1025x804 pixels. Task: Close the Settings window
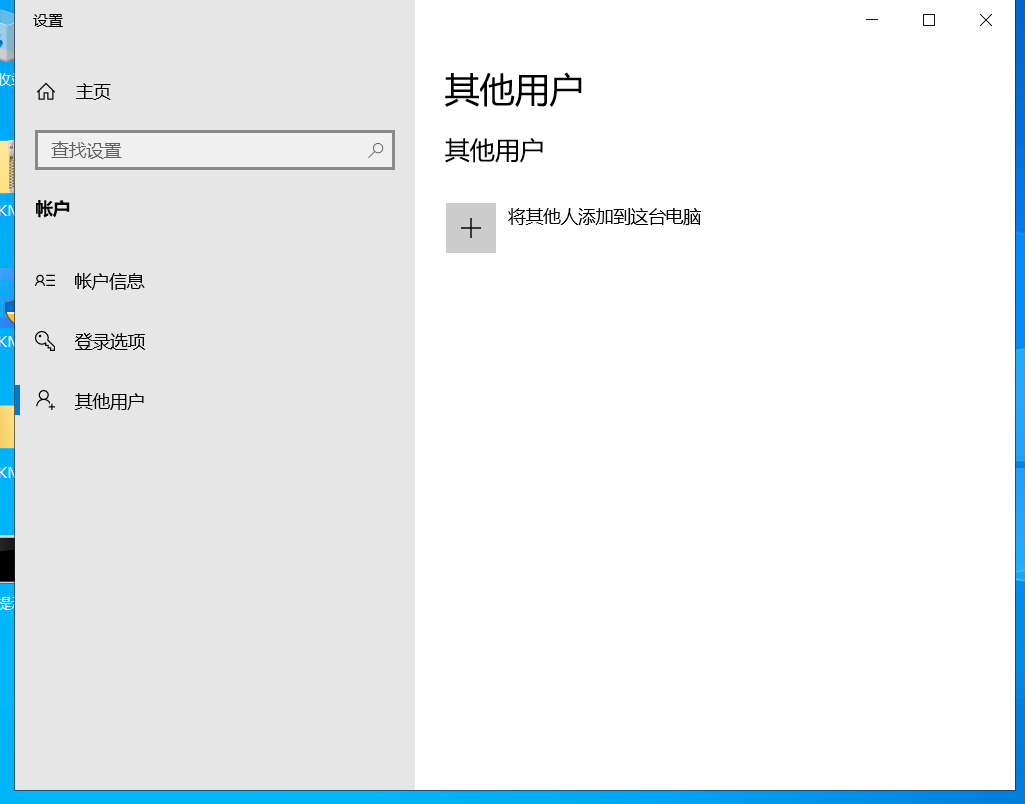point(985,19)
